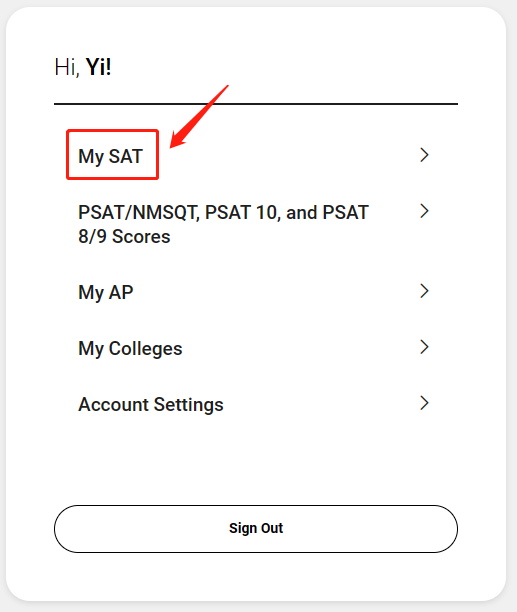Open Account Settings

(x=151, y=404)
